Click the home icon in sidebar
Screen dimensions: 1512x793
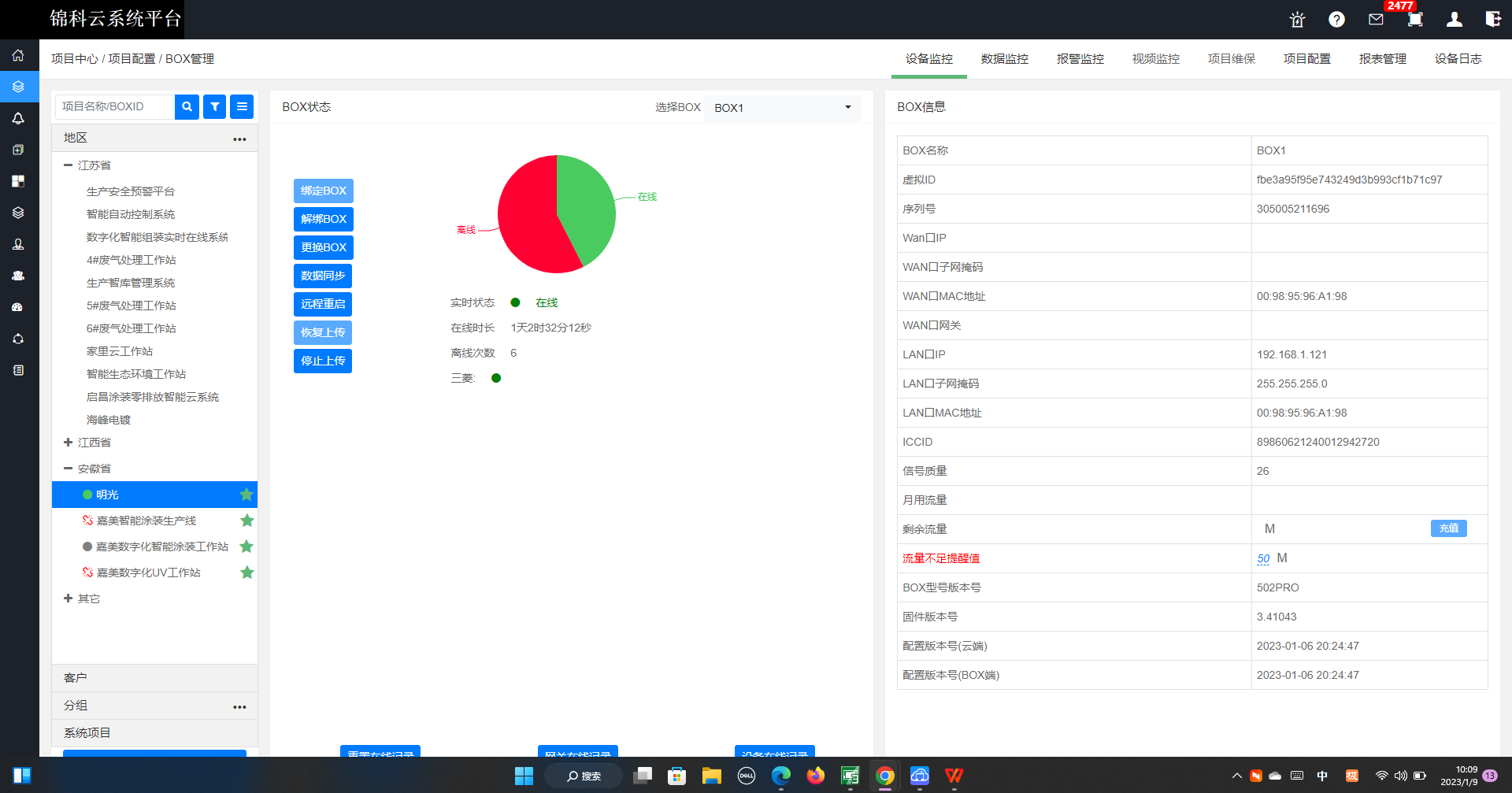click(18, 55)
